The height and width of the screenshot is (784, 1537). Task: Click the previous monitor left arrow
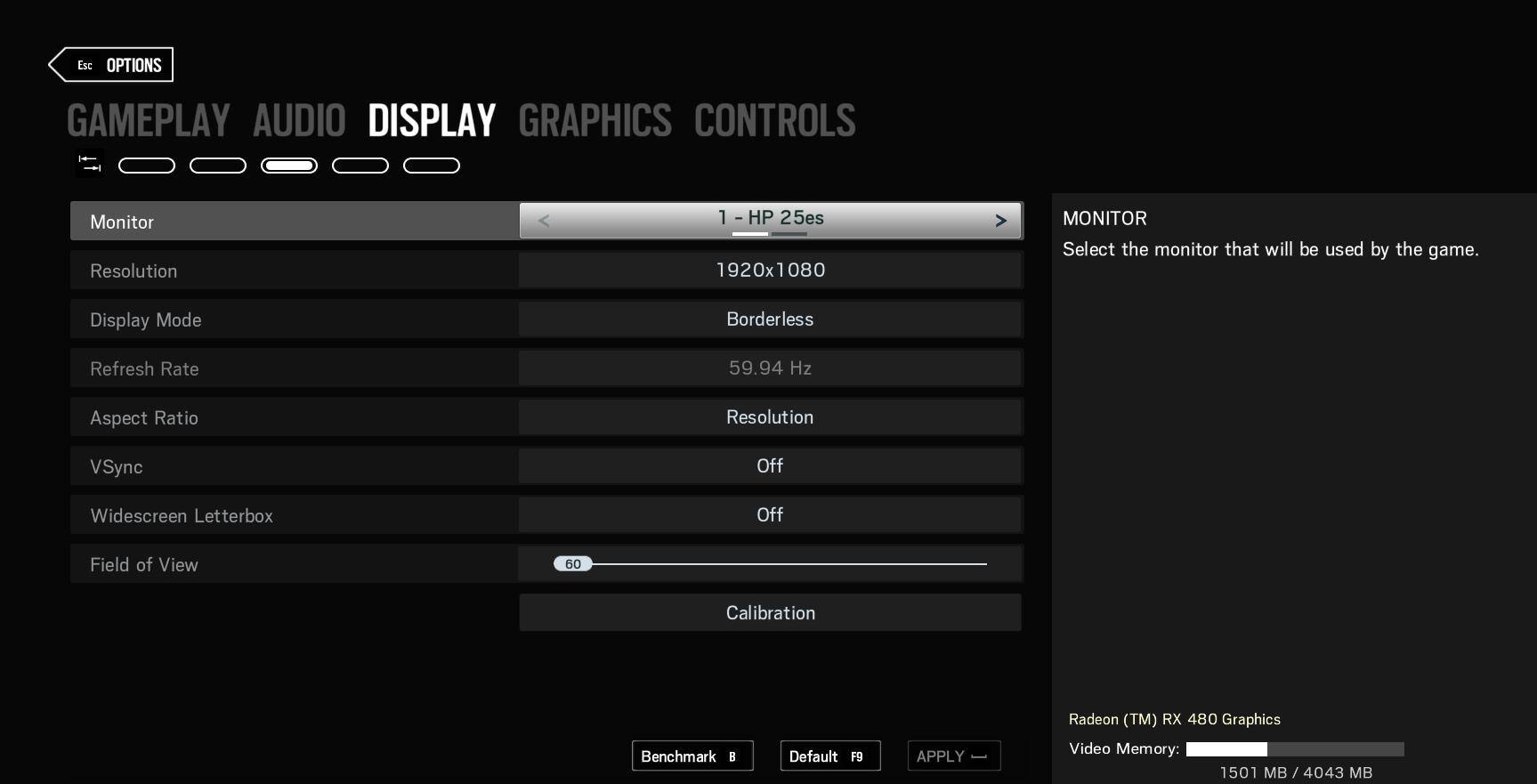click(544, 221)
